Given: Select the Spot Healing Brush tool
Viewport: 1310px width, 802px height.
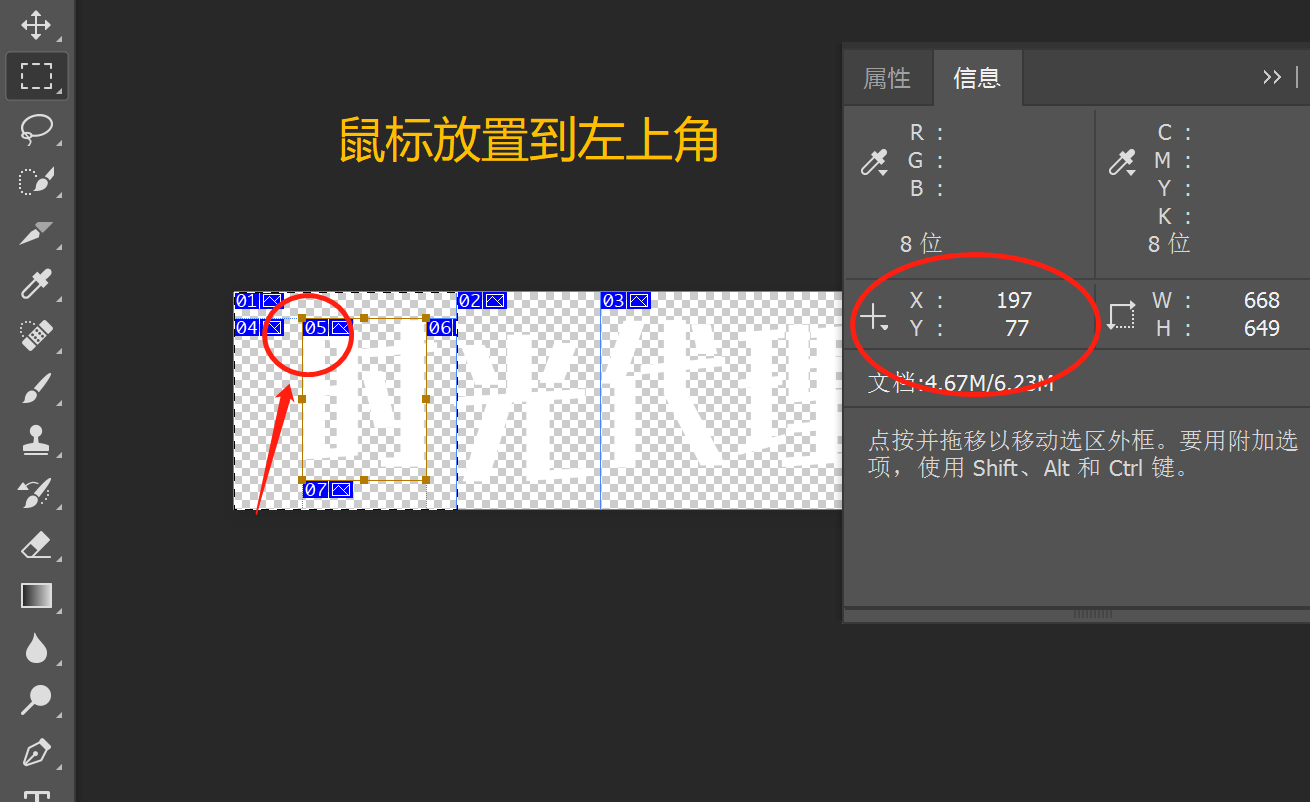Looking at the screenshot, I should (x=36, y=337).
